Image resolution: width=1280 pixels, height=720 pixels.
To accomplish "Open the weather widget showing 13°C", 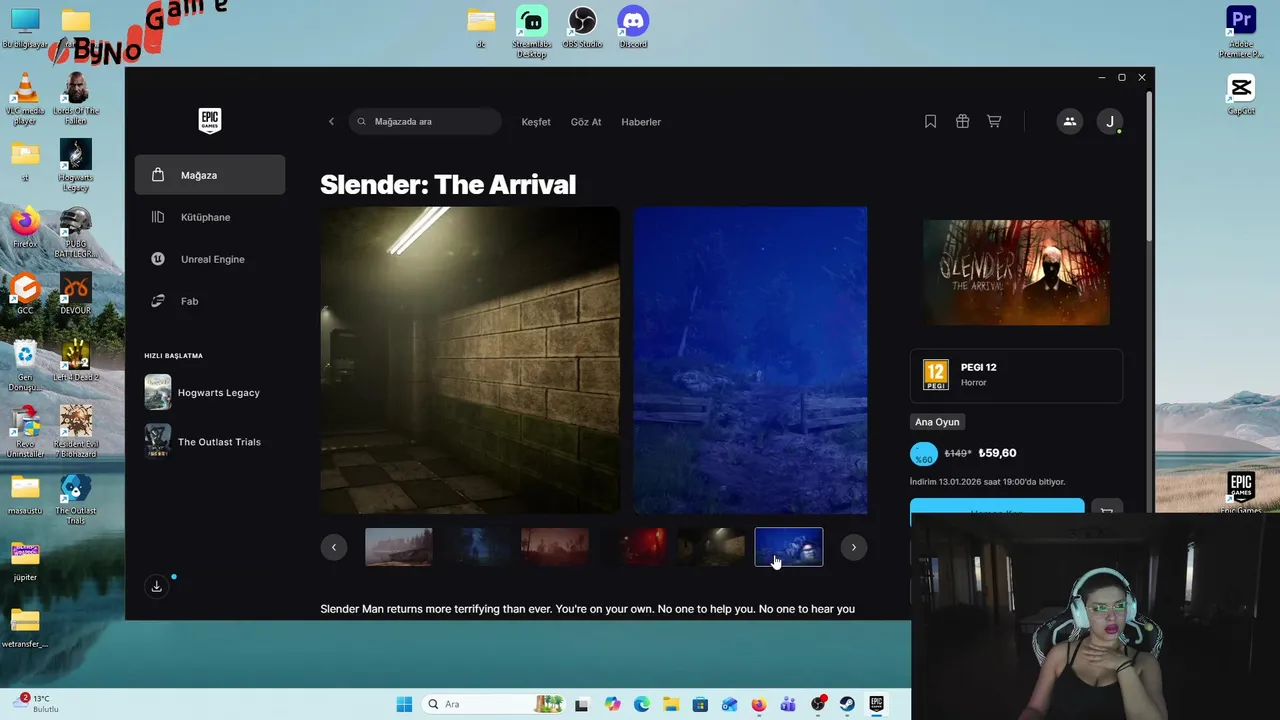I will [x=36, y=703].
